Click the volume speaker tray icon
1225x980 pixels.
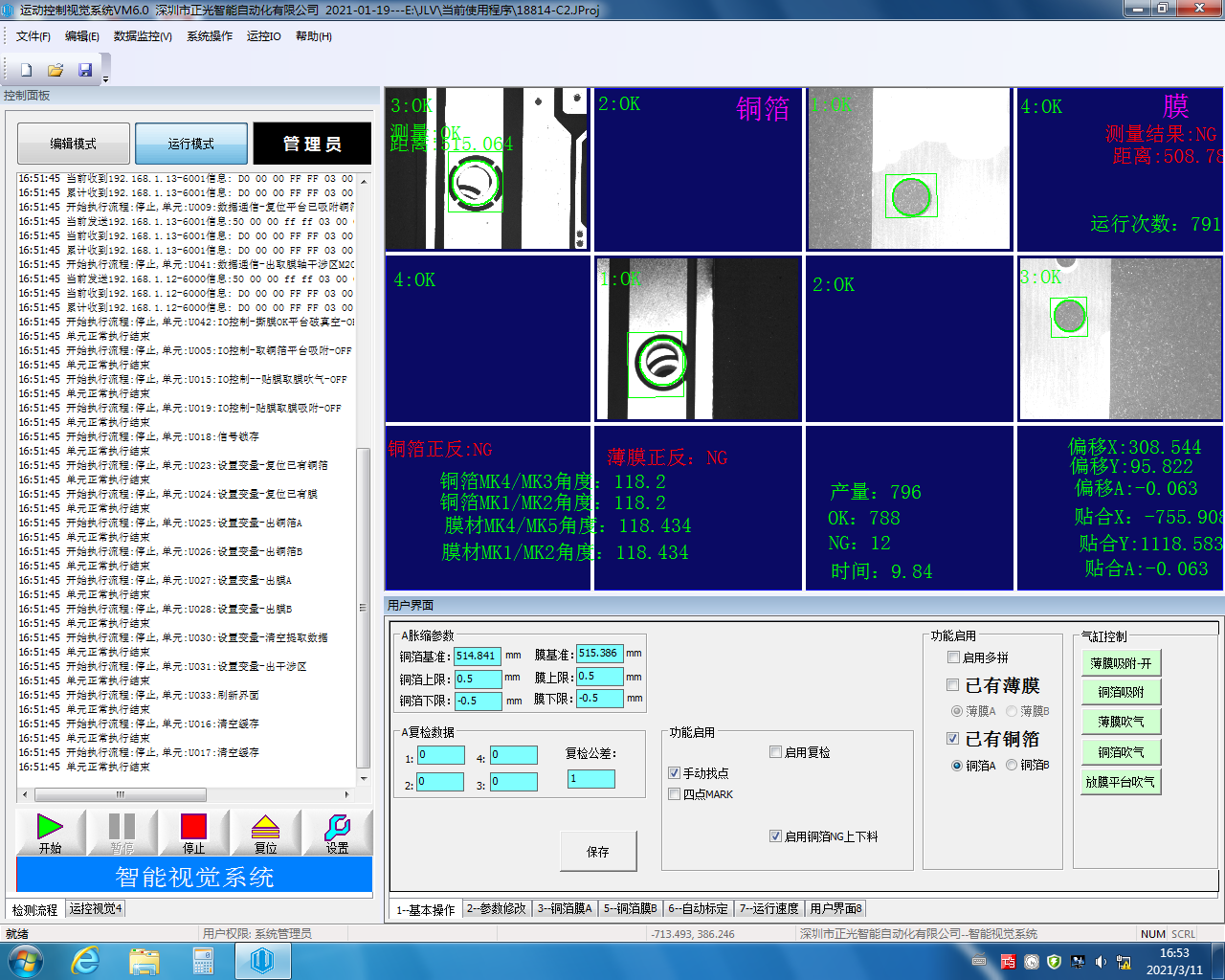click(1101, 962)
